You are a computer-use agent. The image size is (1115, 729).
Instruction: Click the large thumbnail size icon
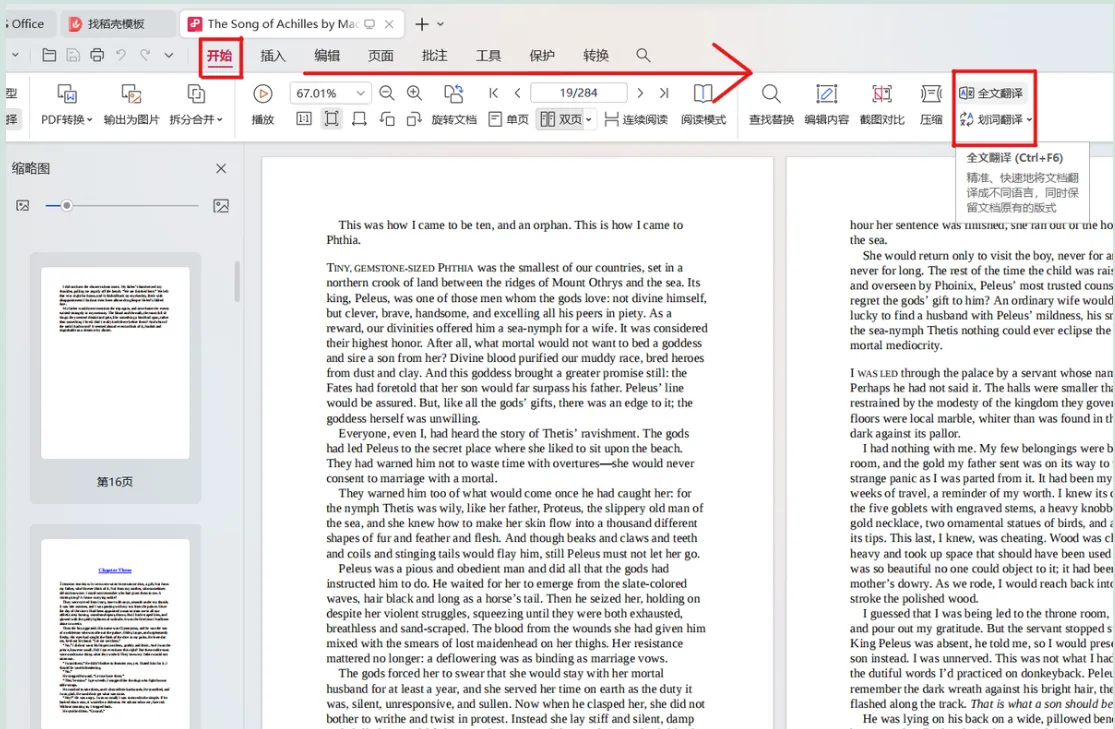point(221,206)
